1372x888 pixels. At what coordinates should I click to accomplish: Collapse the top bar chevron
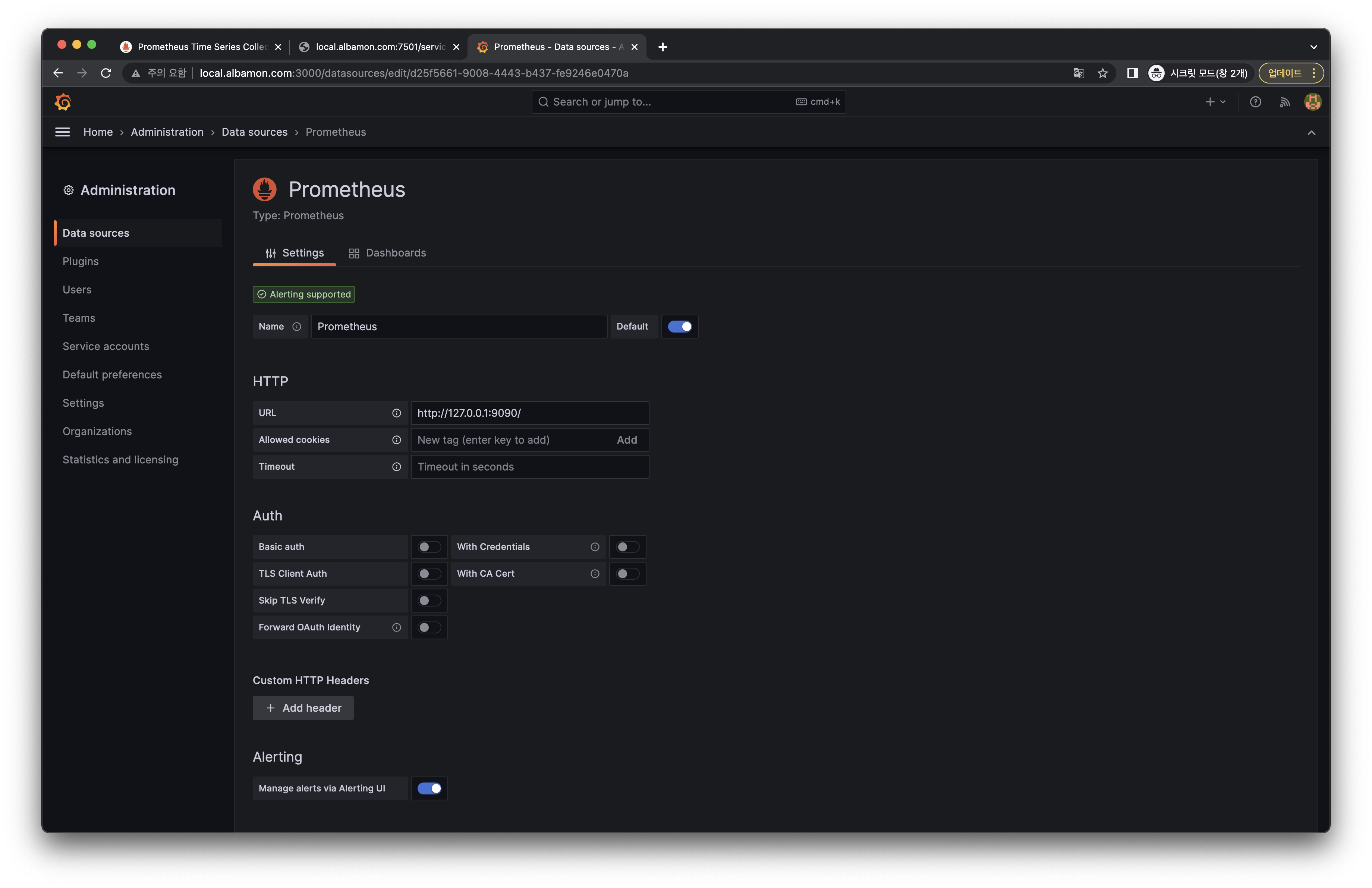tap(1311, 133)
